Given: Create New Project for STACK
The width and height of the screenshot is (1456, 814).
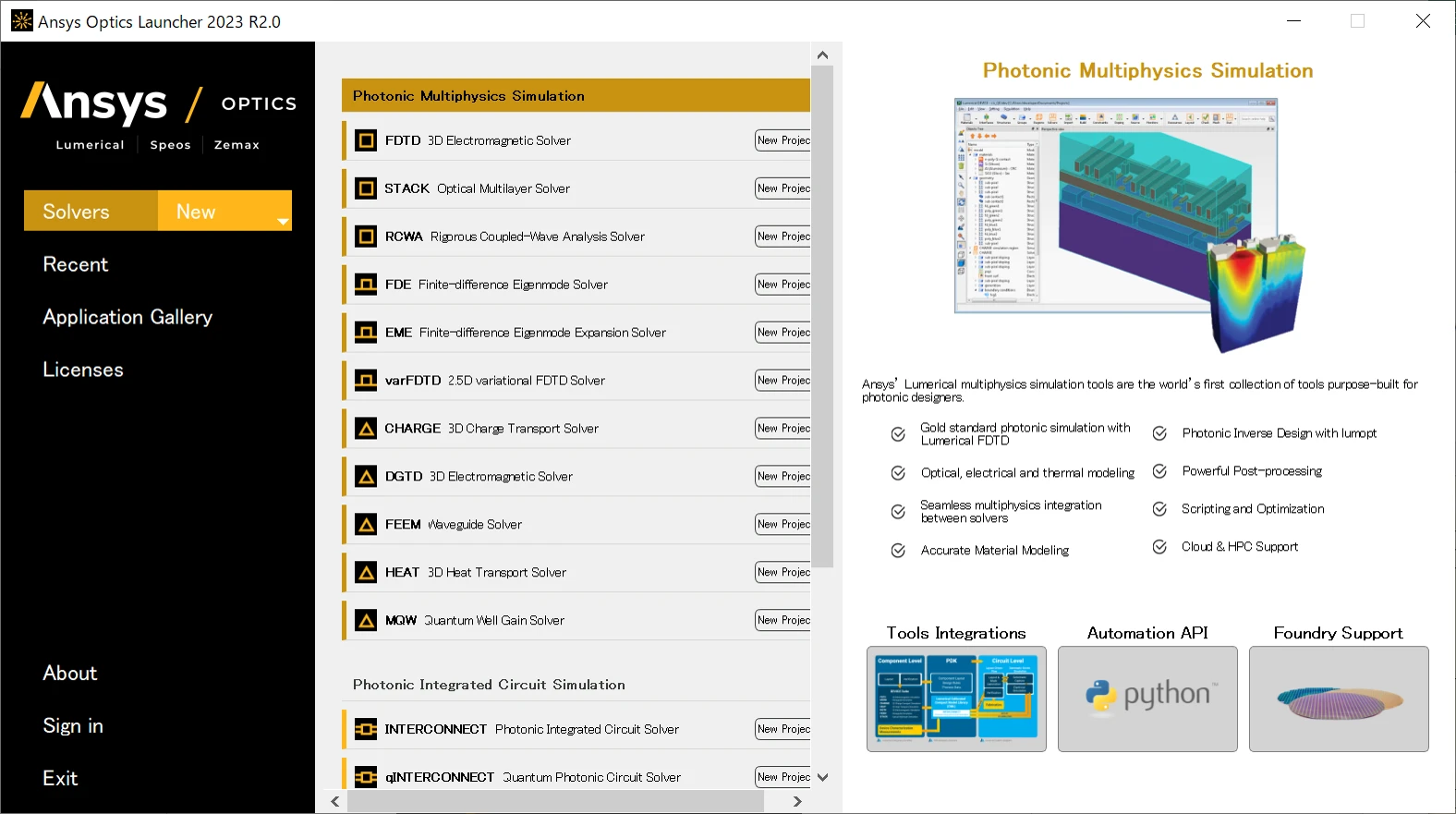Looking at the screenshot, I should tap(783, 188).
